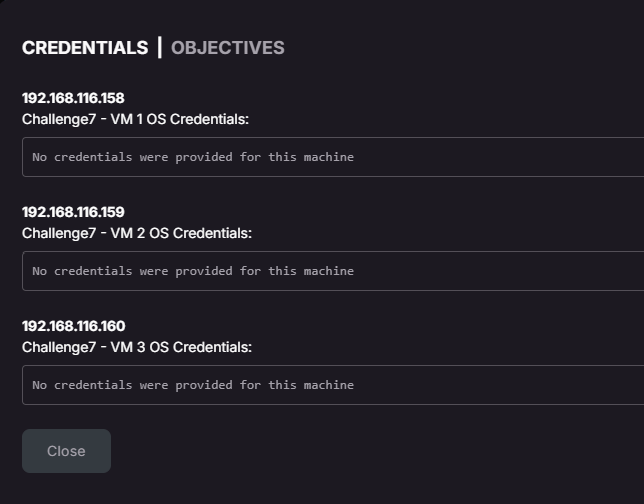Image resolution: width=644 pixels, height=504 pixels.
Task: Click the 192.168.116.159 IP address heading
Action: 73,212
